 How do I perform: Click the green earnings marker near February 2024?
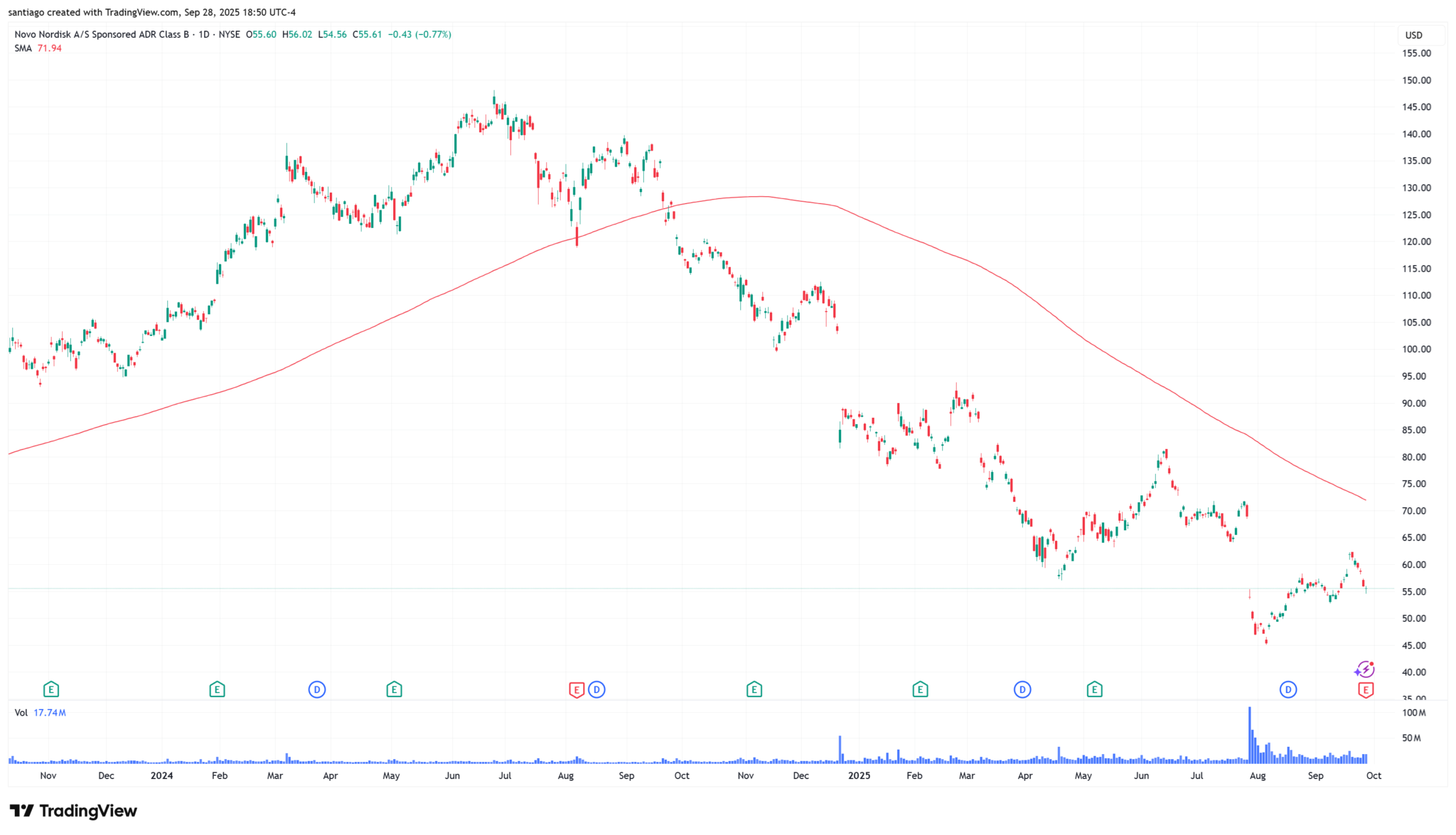[x=217, y=689]
